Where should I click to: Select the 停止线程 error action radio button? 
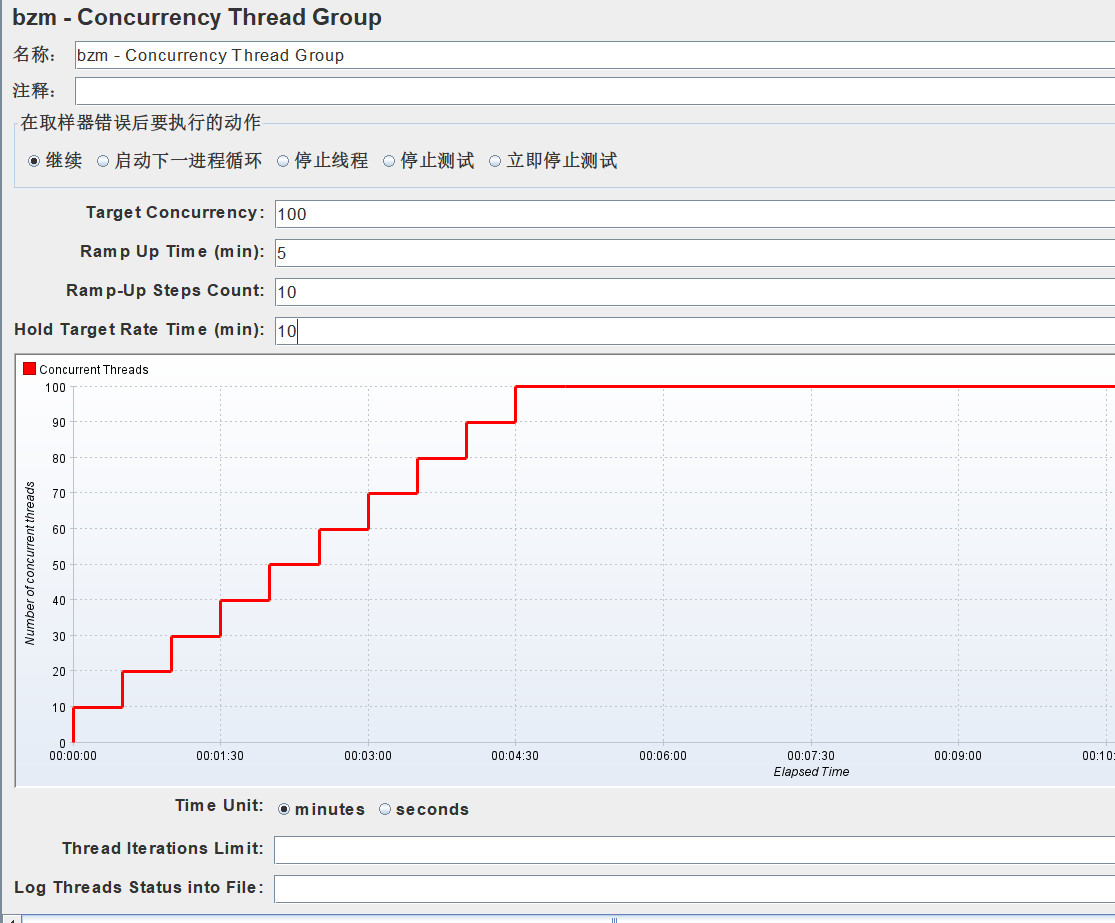pyautogui.click(x=285, y=160)
